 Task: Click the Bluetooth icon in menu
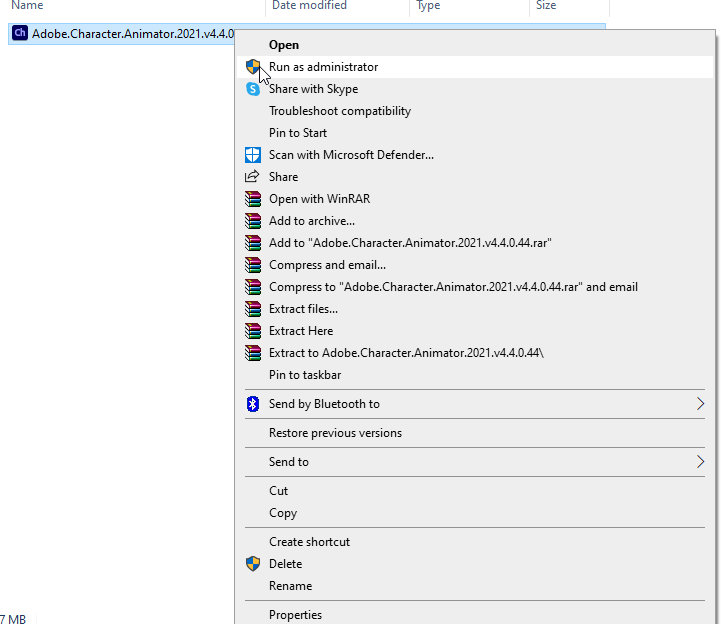(x=252, y=404)
